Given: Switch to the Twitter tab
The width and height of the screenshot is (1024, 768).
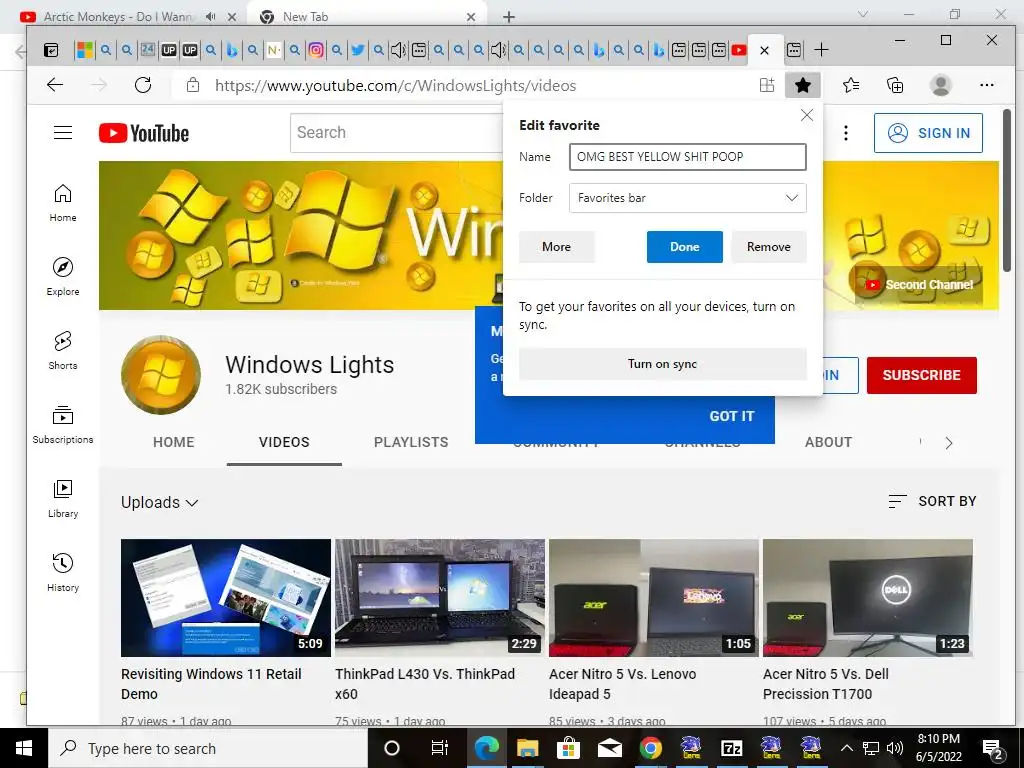Looking at the screenshot, I should 357,50.
